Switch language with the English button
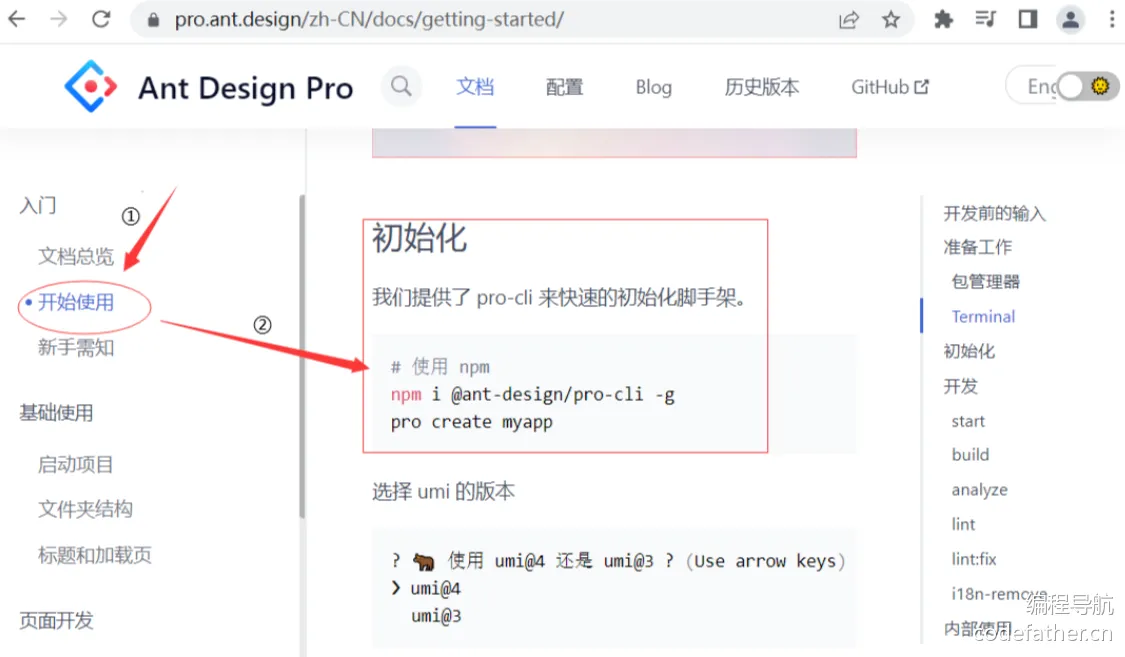 point(1033,87)
